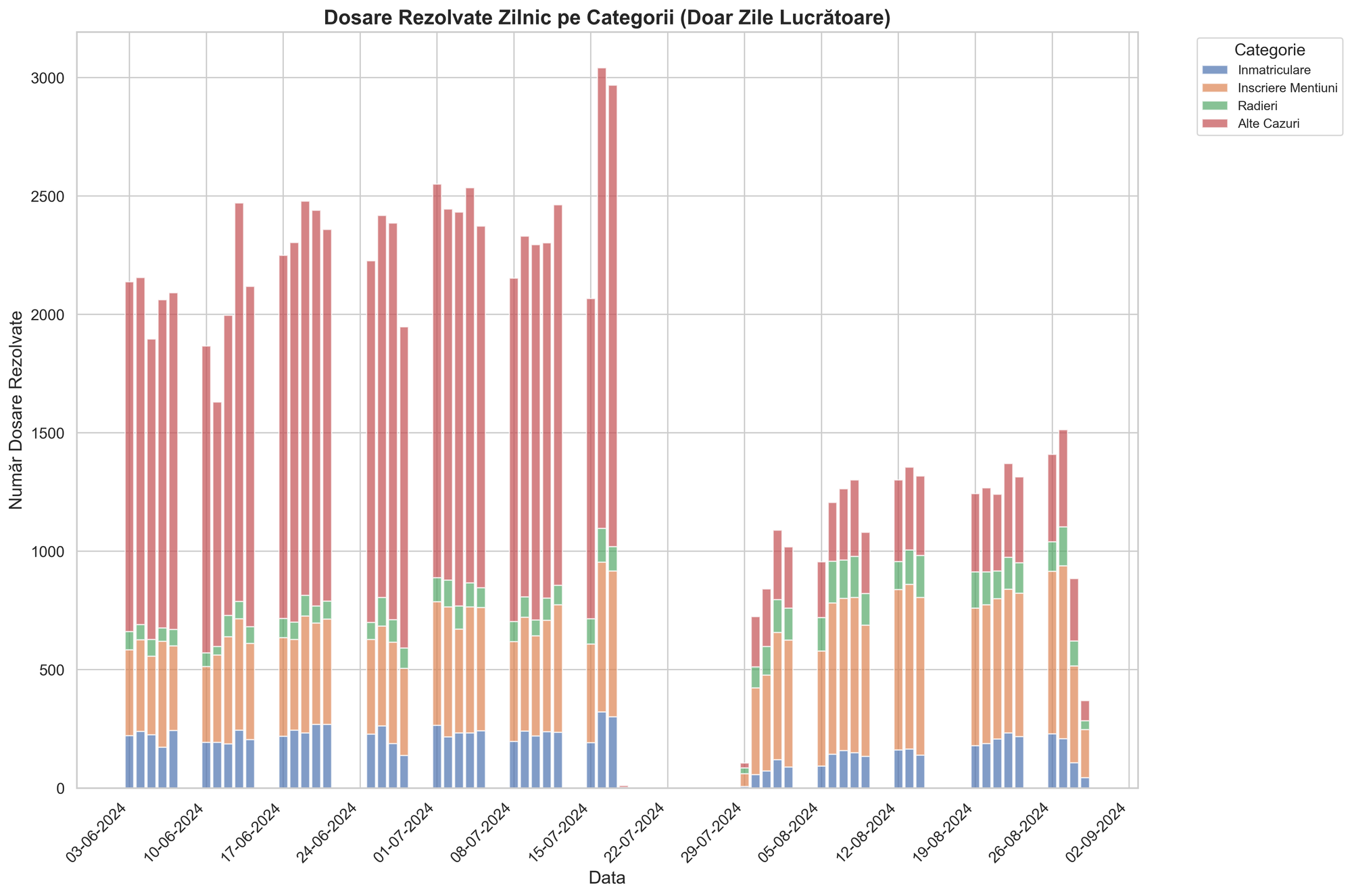Viewport: 1352px width, 896px height.
Task: Click the Data x-axis title
Action: tap(606, 878)
